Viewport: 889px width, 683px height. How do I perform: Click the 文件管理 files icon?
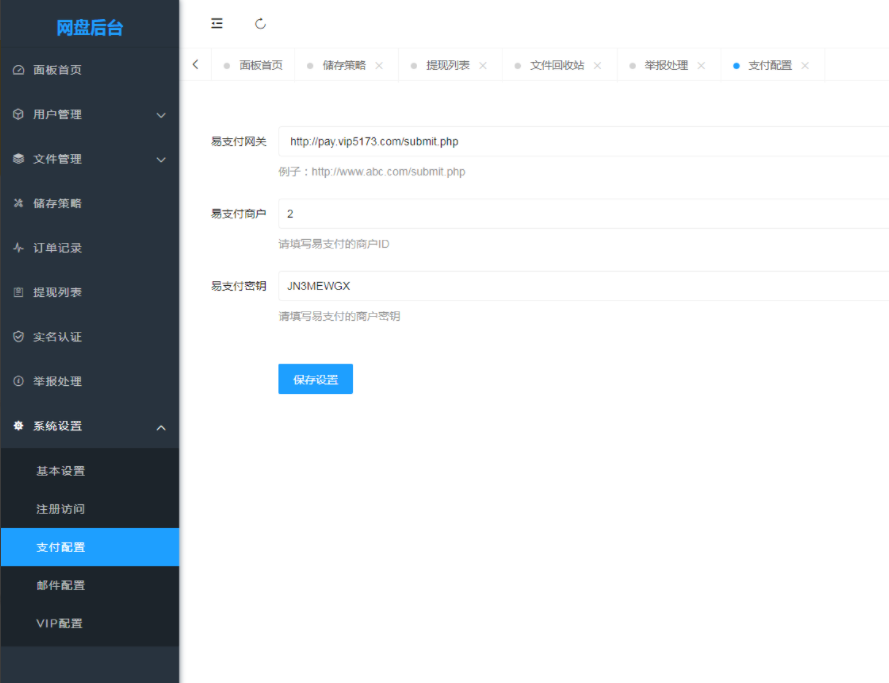coord(17,158)
